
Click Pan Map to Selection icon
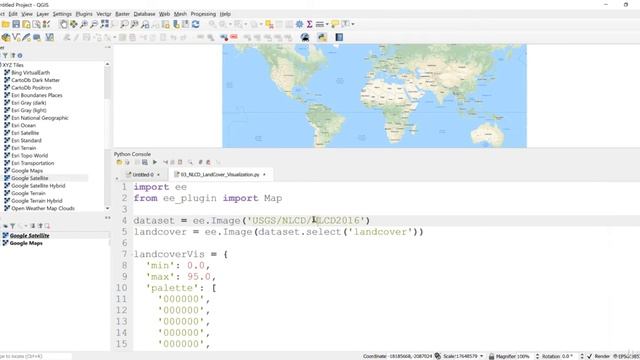(x=74, y=24)
